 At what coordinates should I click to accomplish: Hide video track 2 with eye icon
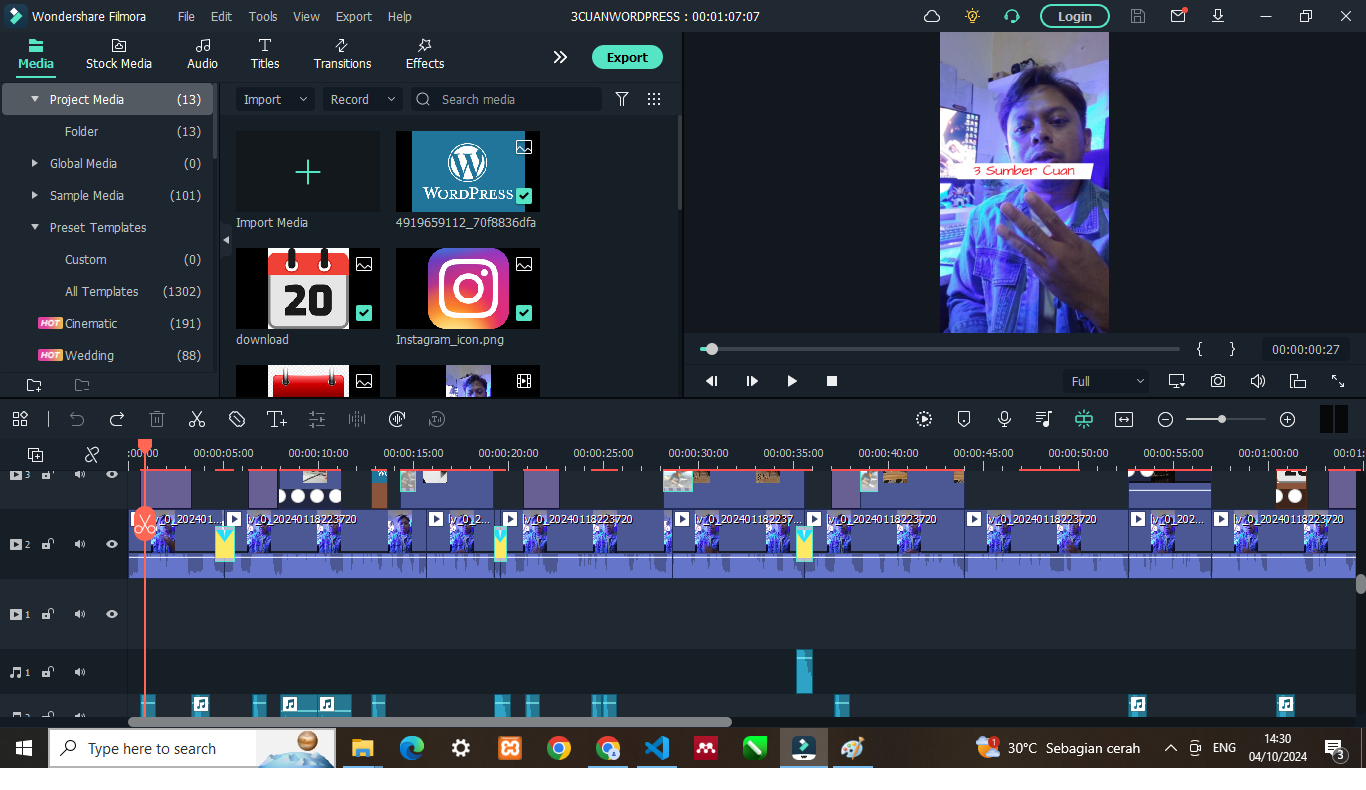pyautogui.click(x=112, y=544)
